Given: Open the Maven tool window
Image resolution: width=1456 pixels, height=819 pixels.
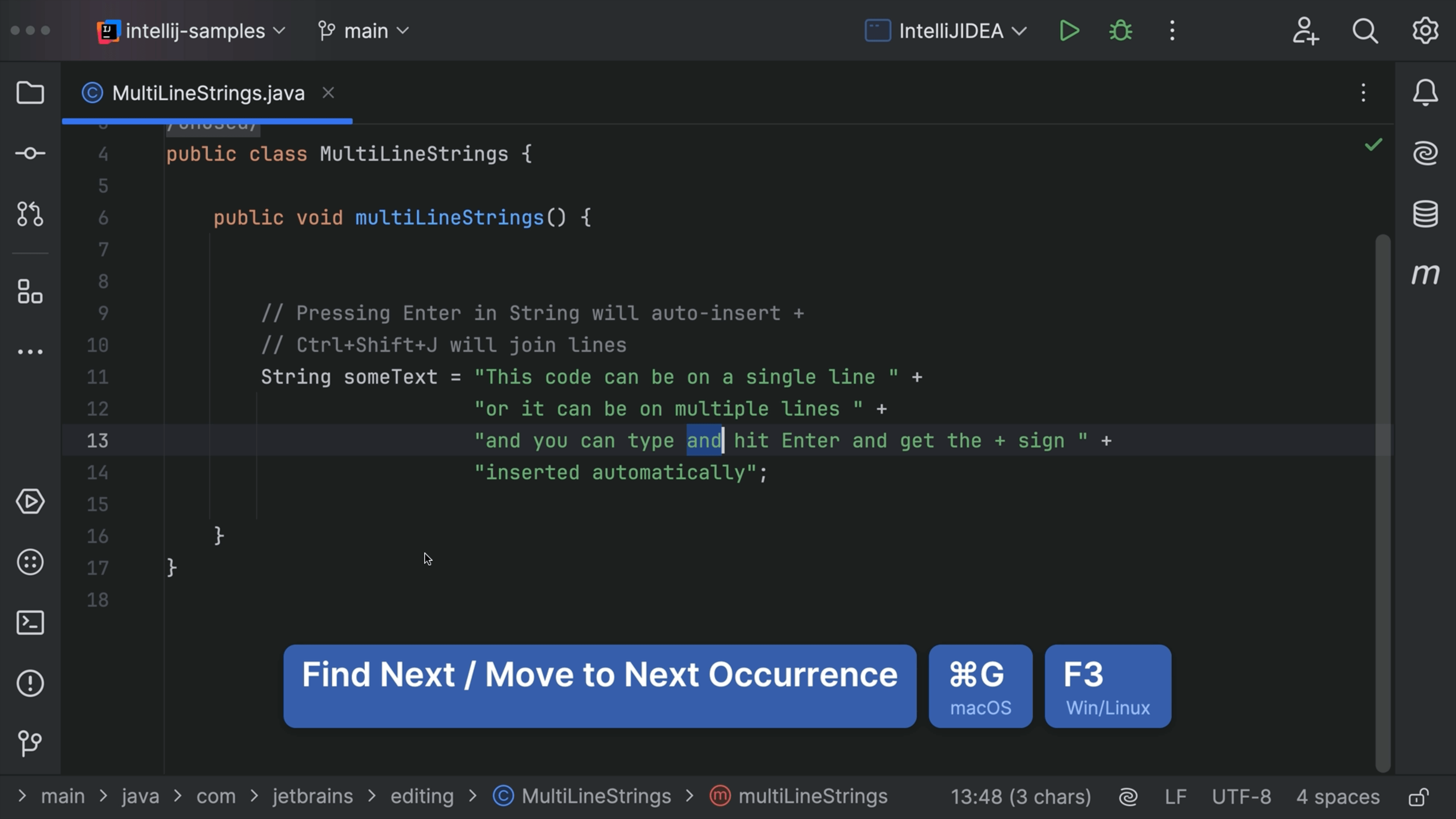Looking at the screenshot, I should click(x=1425, y=275).
